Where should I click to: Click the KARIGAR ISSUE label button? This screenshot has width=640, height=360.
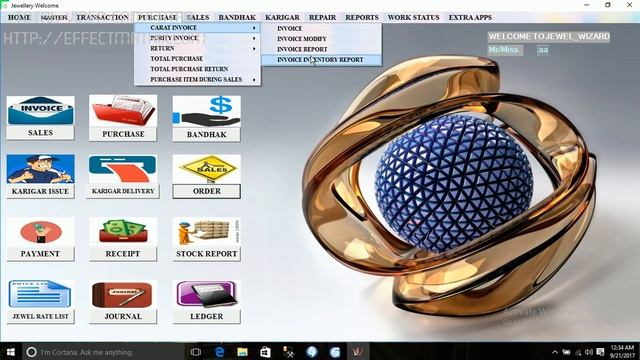tap(40, 191)
